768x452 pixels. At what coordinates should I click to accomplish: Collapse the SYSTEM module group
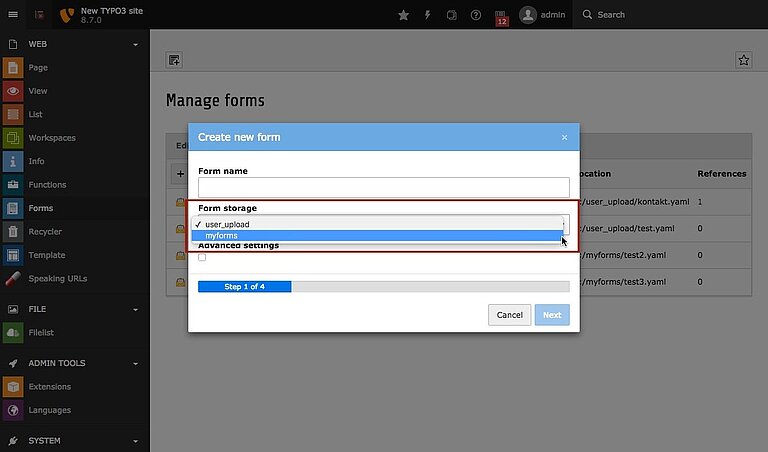tap(136, 441)
